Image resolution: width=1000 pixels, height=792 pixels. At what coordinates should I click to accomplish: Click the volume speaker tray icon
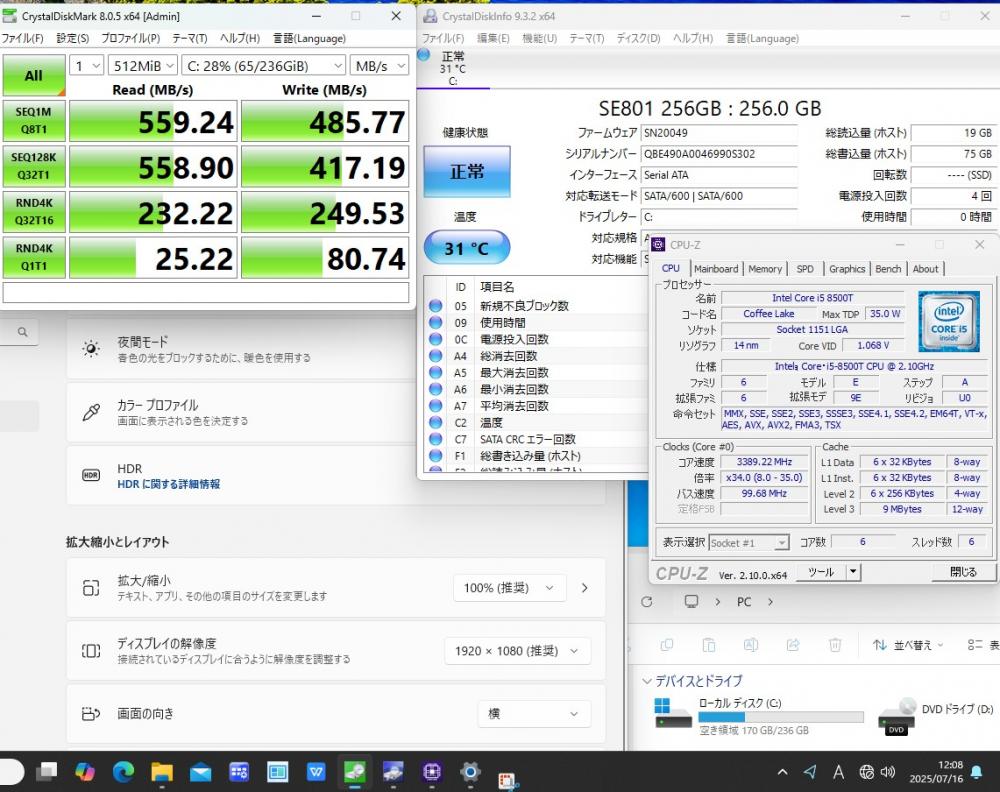pyautogui.click(x=887, y=772)
